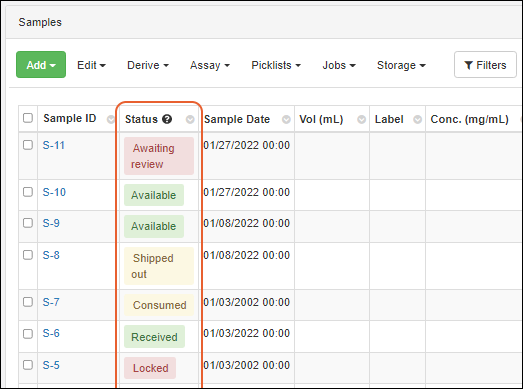Click the Status help question-mark icon
523x389 pixels.
click(x=167, y=119)
